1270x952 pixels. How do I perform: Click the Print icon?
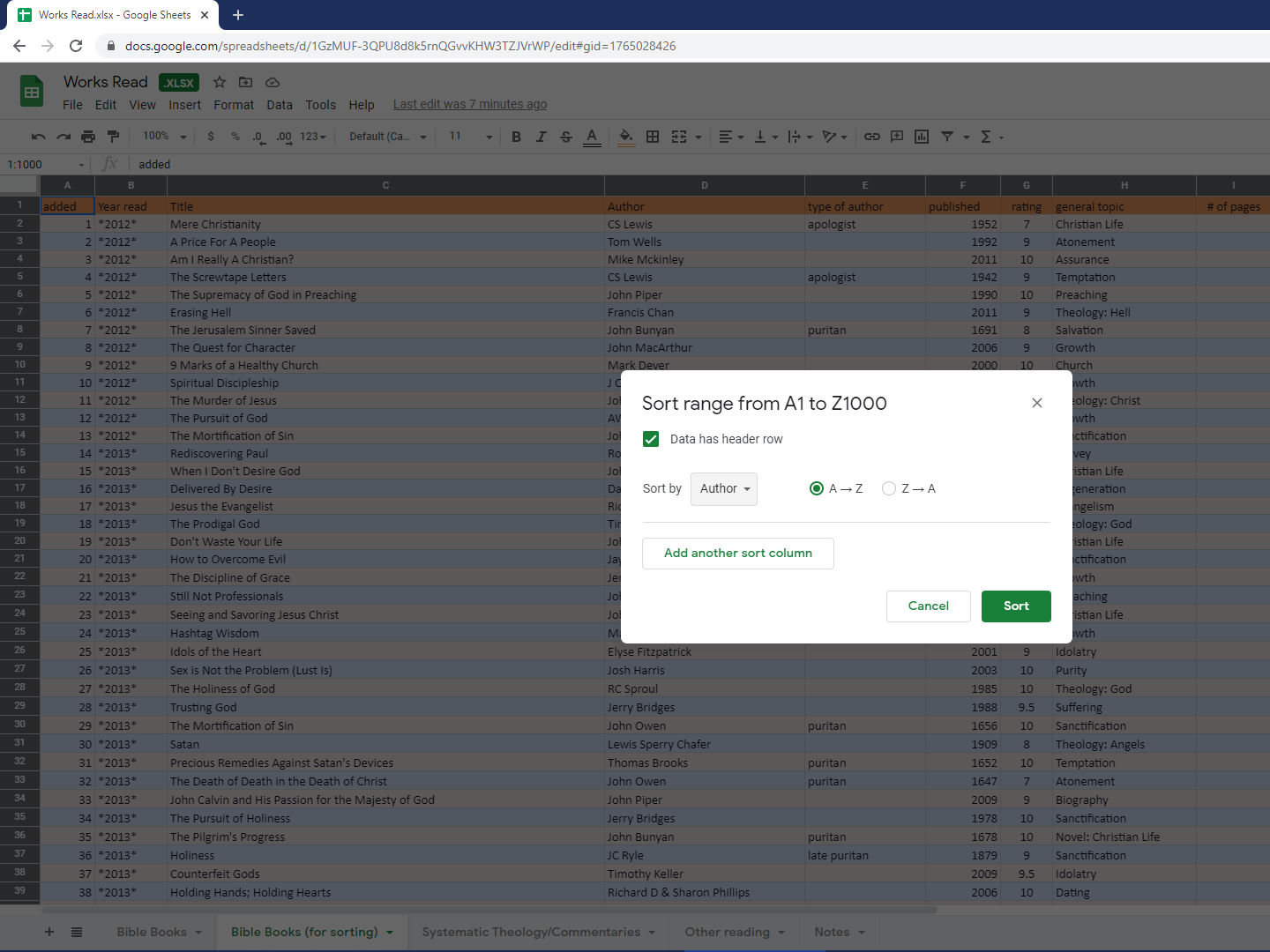click(x=88, y=137)
